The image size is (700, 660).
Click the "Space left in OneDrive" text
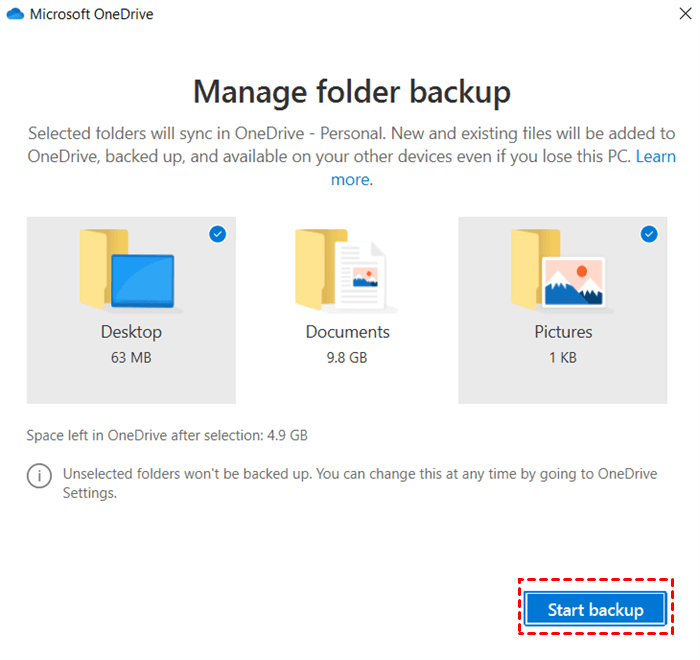[167, 435]
